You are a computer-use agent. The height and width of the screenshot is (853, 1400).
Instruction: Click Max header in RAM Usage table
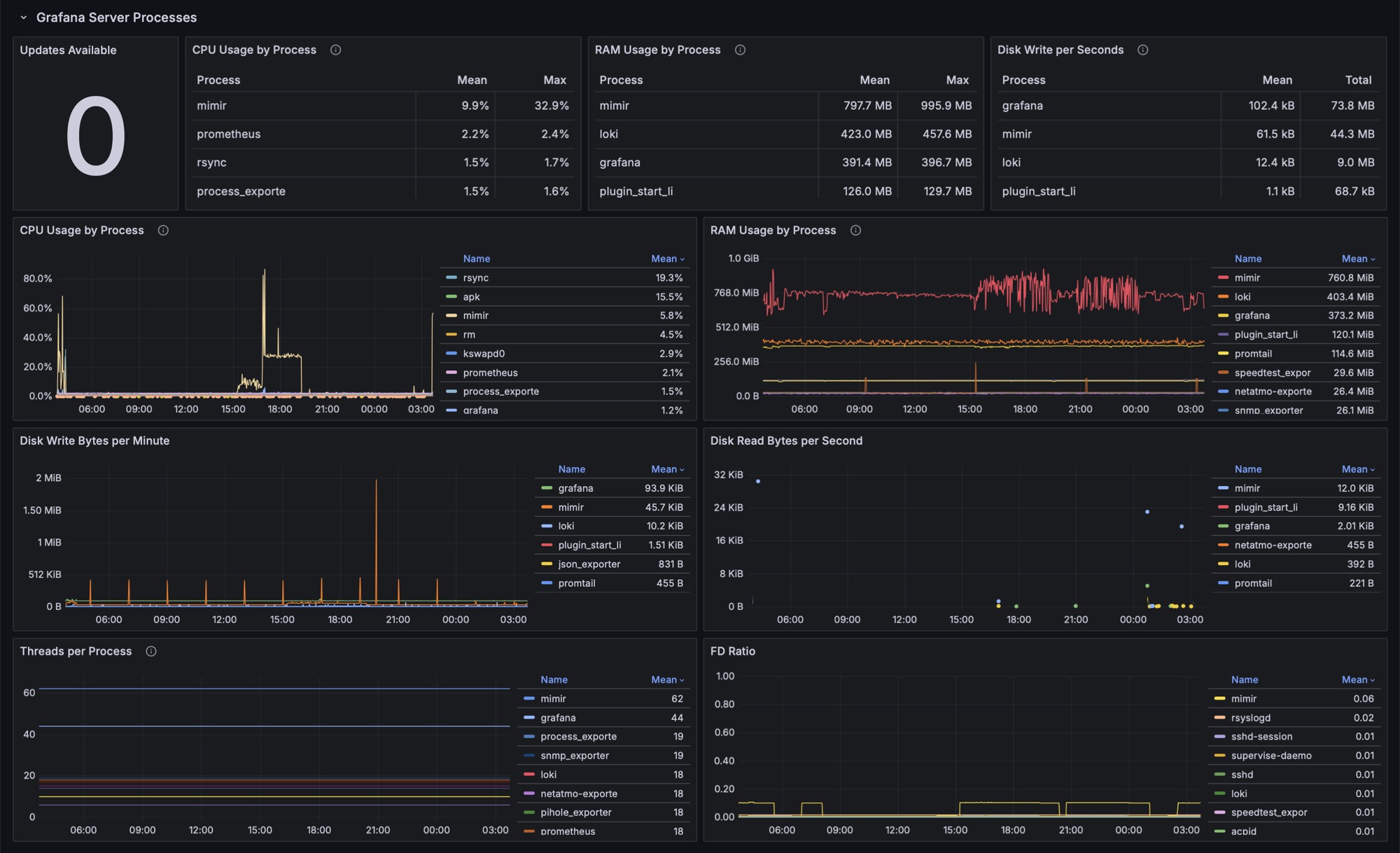click(958, 80)
